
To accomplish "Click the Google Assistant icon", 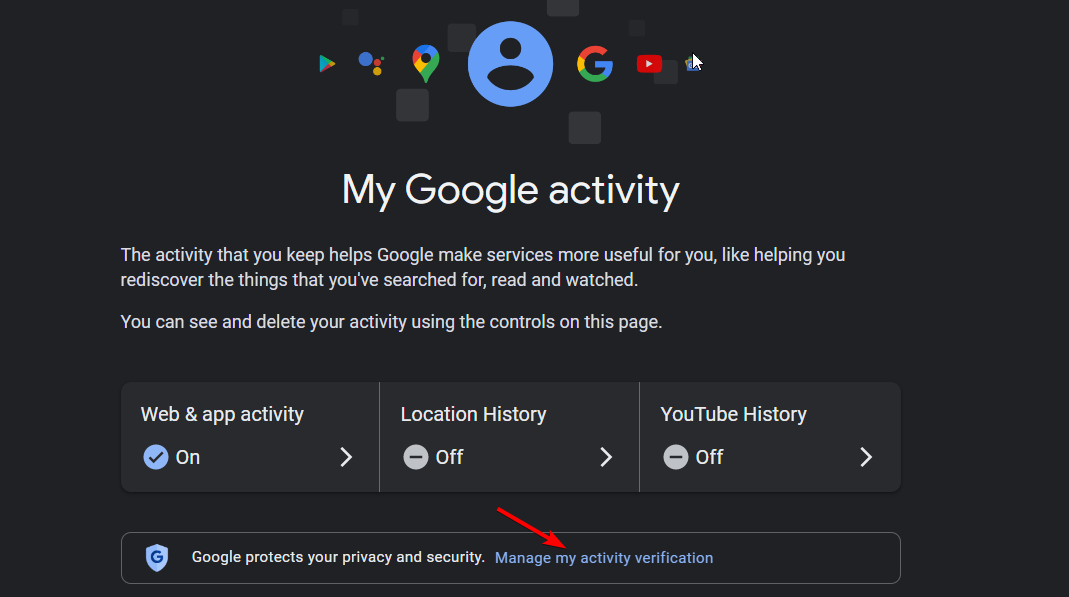I will click(x=371, y=64).
